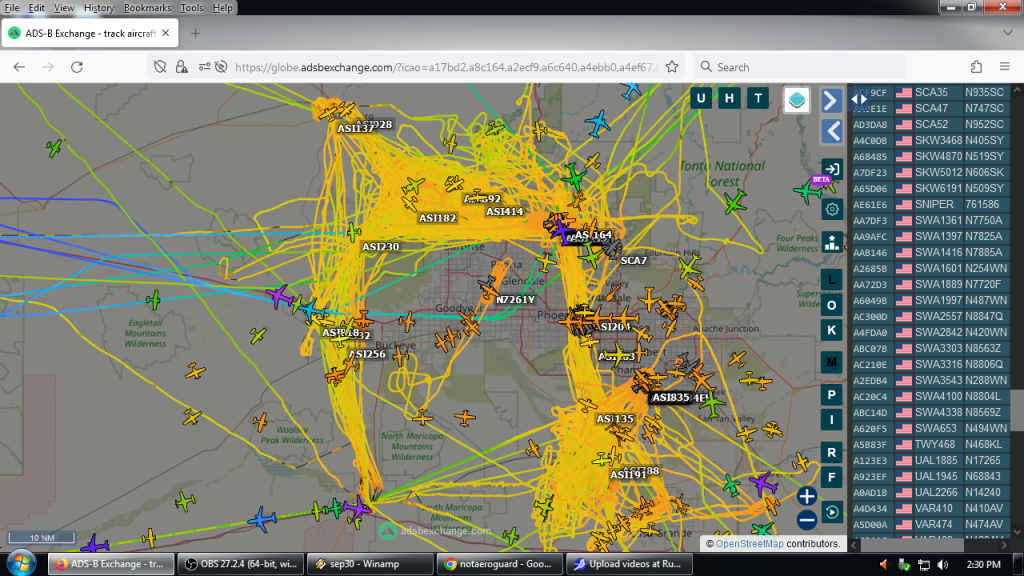Select the TWY468 row in aircraft table
The height and width of the screenshot is (576, 1024).
pyautogui.click(x=931, y=444)
